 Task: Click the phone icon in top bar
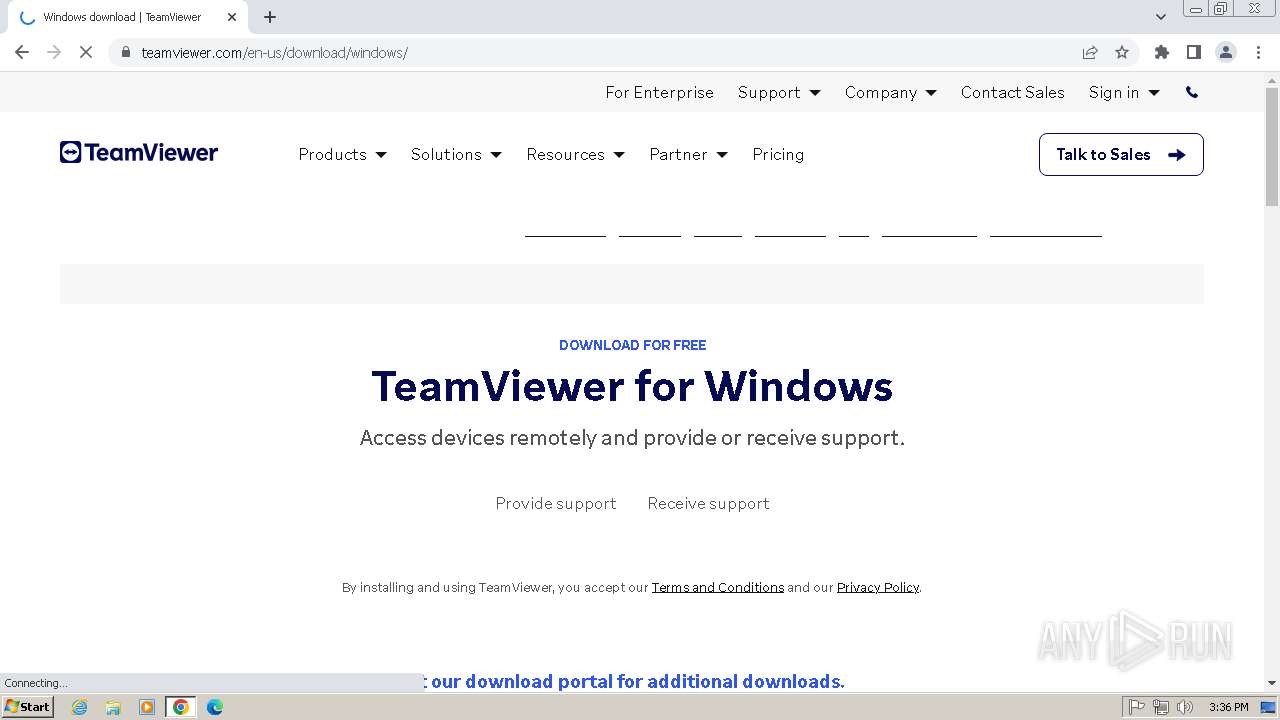1192,92
